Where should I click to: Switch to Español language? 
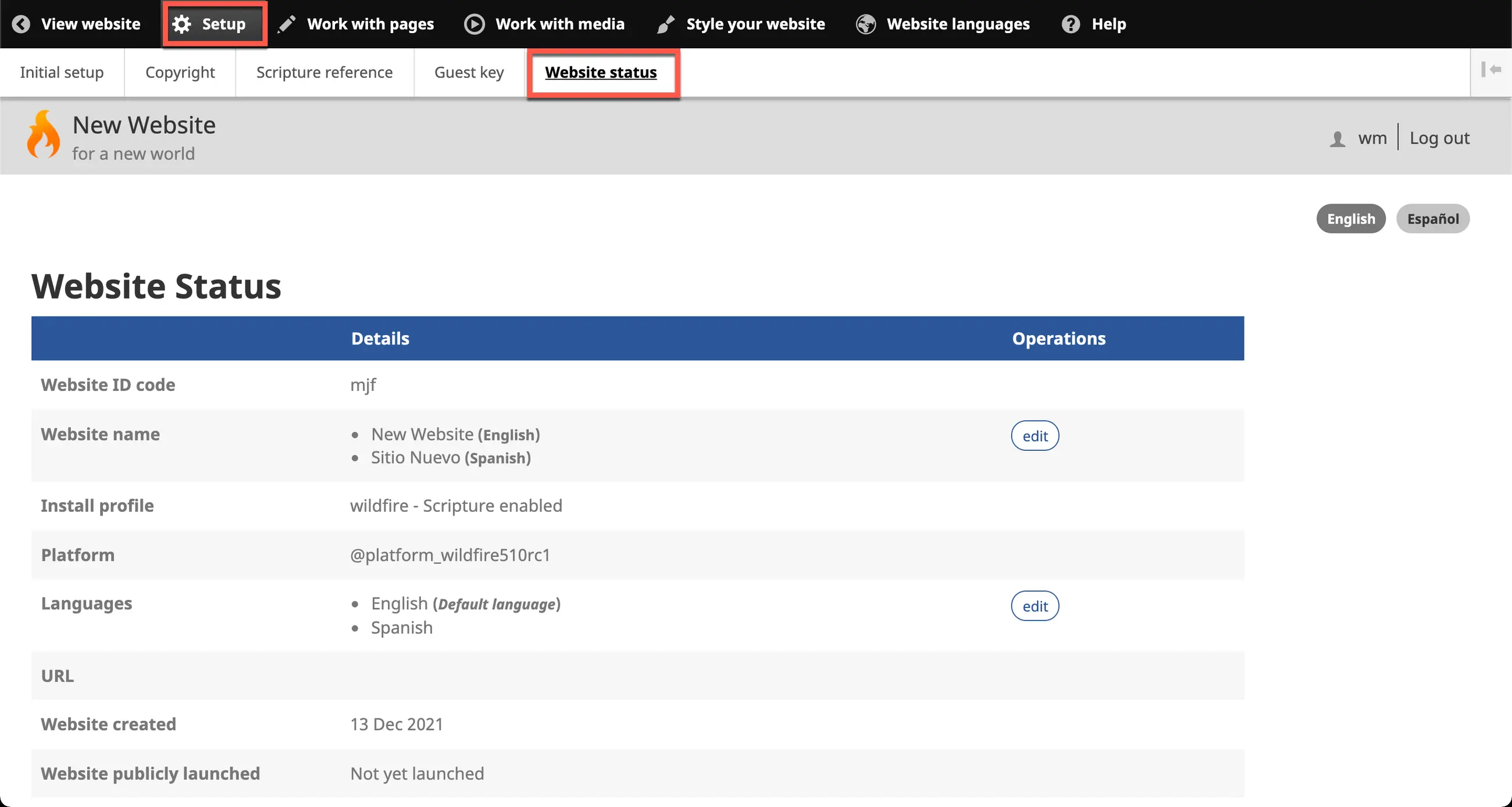(x=1432, y=219)
